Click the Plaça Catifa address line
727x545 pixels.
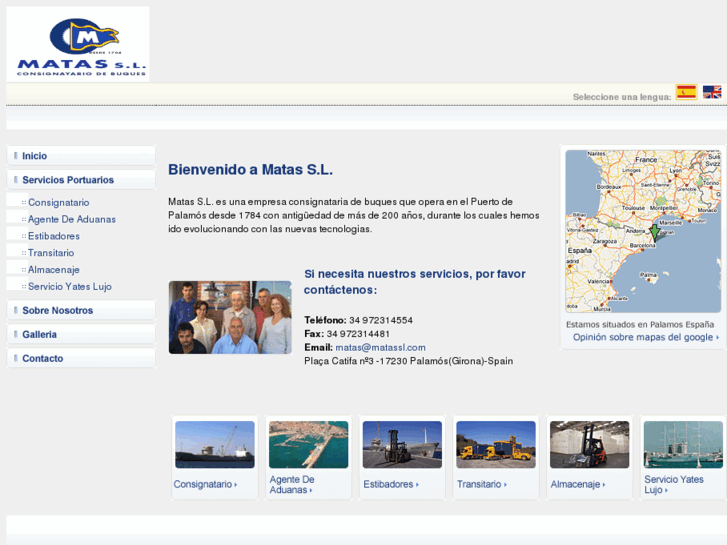pos(408,361)
